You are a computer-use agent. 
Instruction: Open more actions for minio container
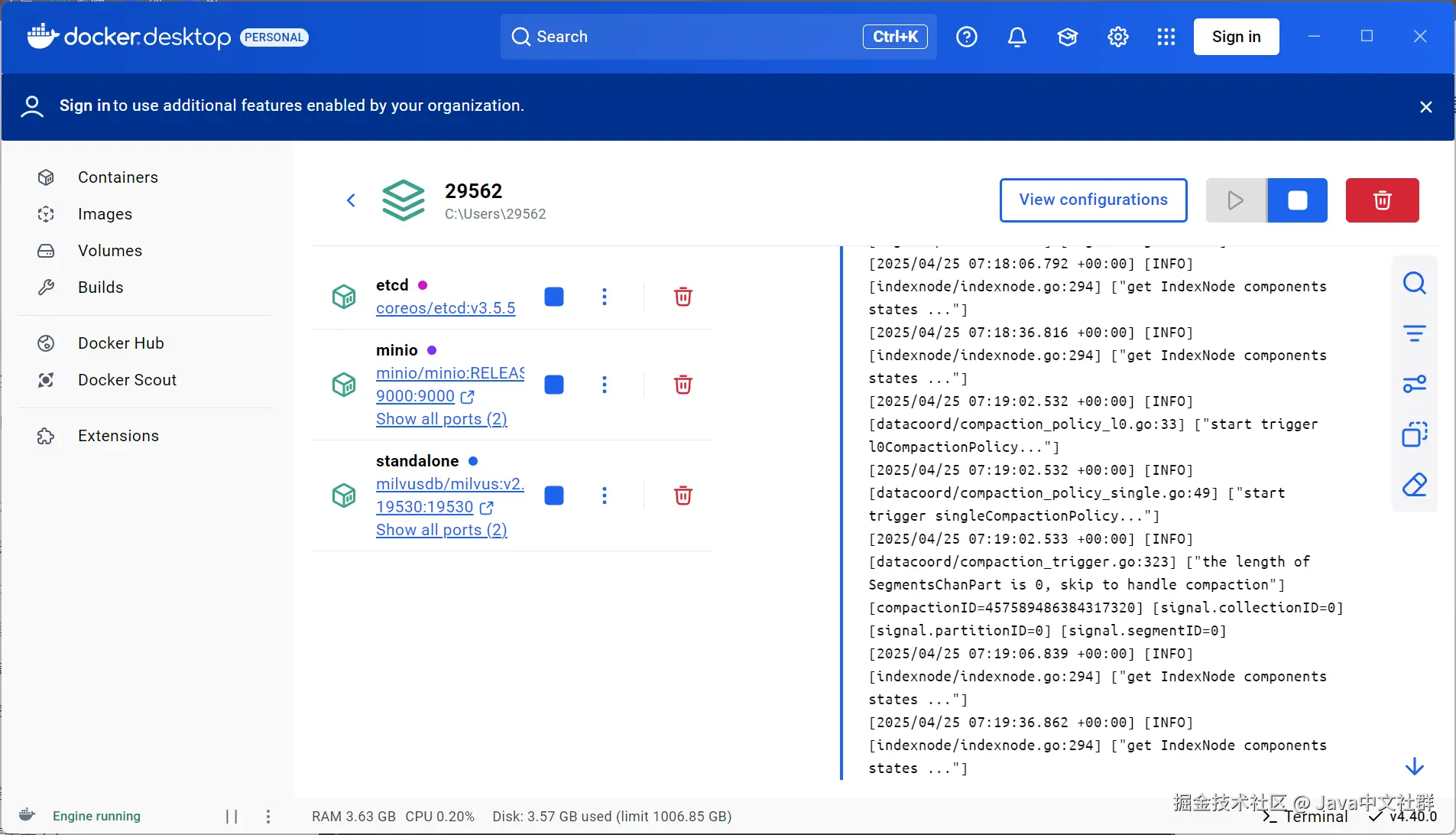(x=605, y=385)
